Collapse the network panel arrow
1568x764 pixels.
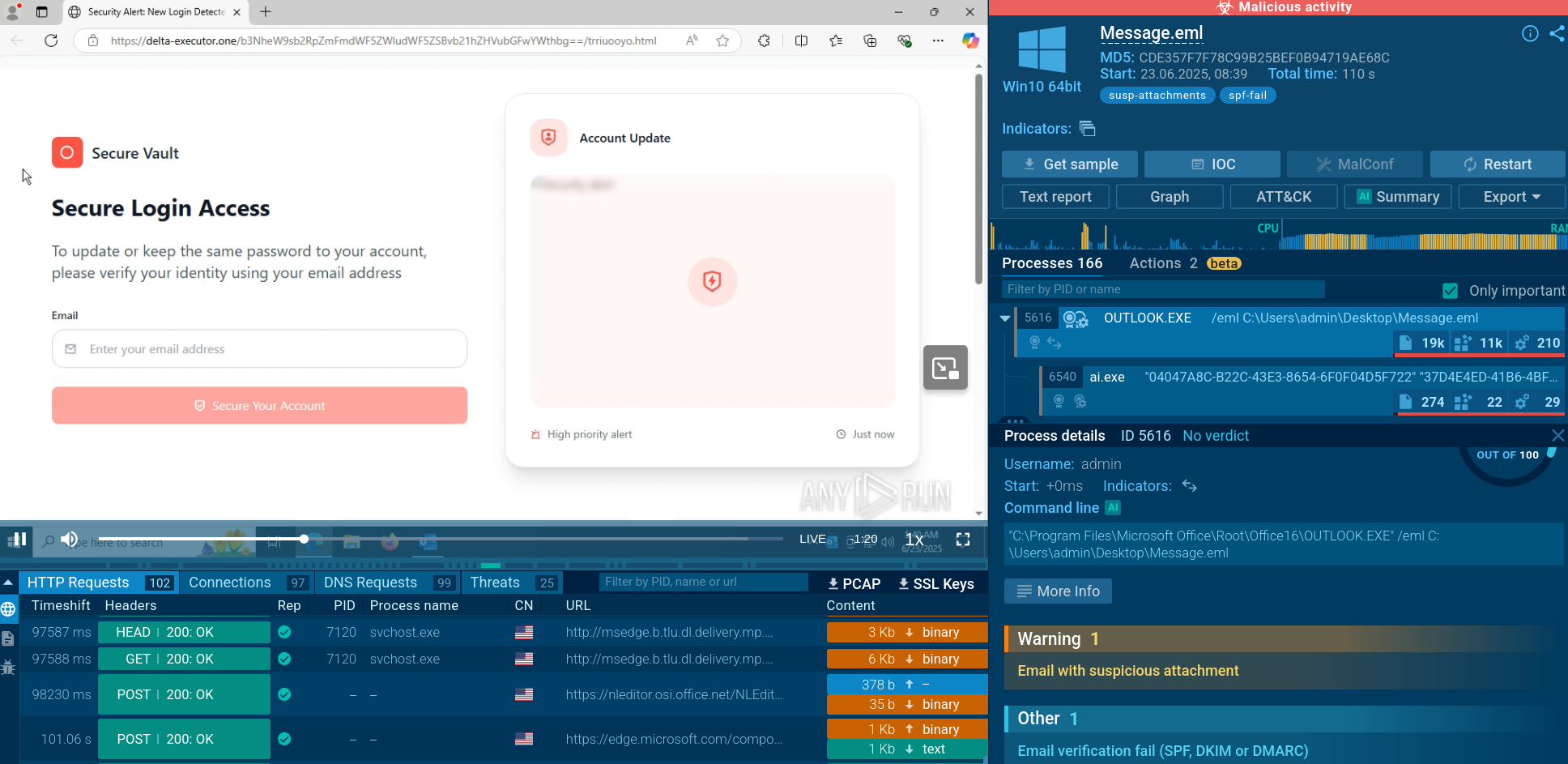point(8,583)
